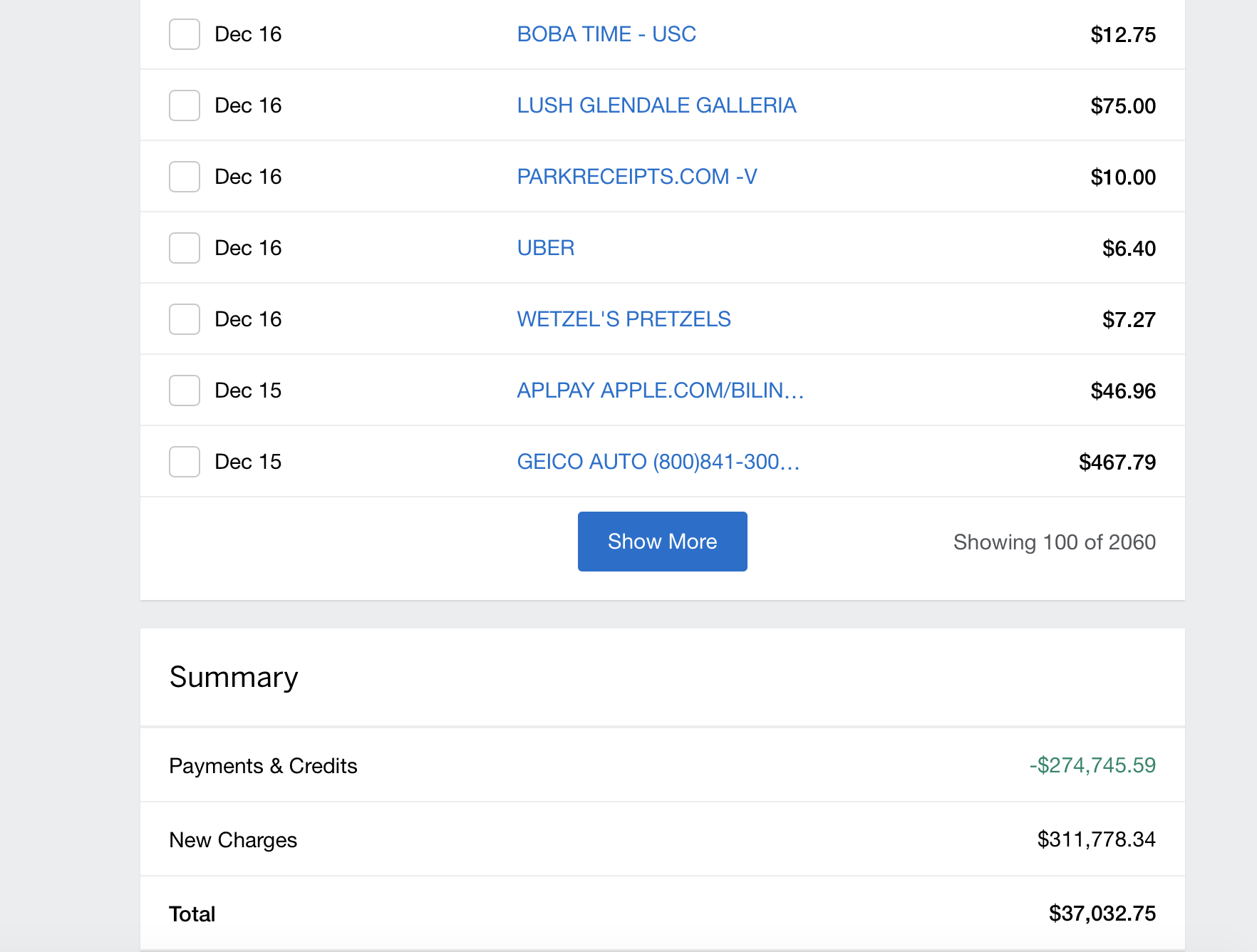Check the GEICO AUTO transaction checkbox
The image size is (1257, 952).
(x=184, y=462)
